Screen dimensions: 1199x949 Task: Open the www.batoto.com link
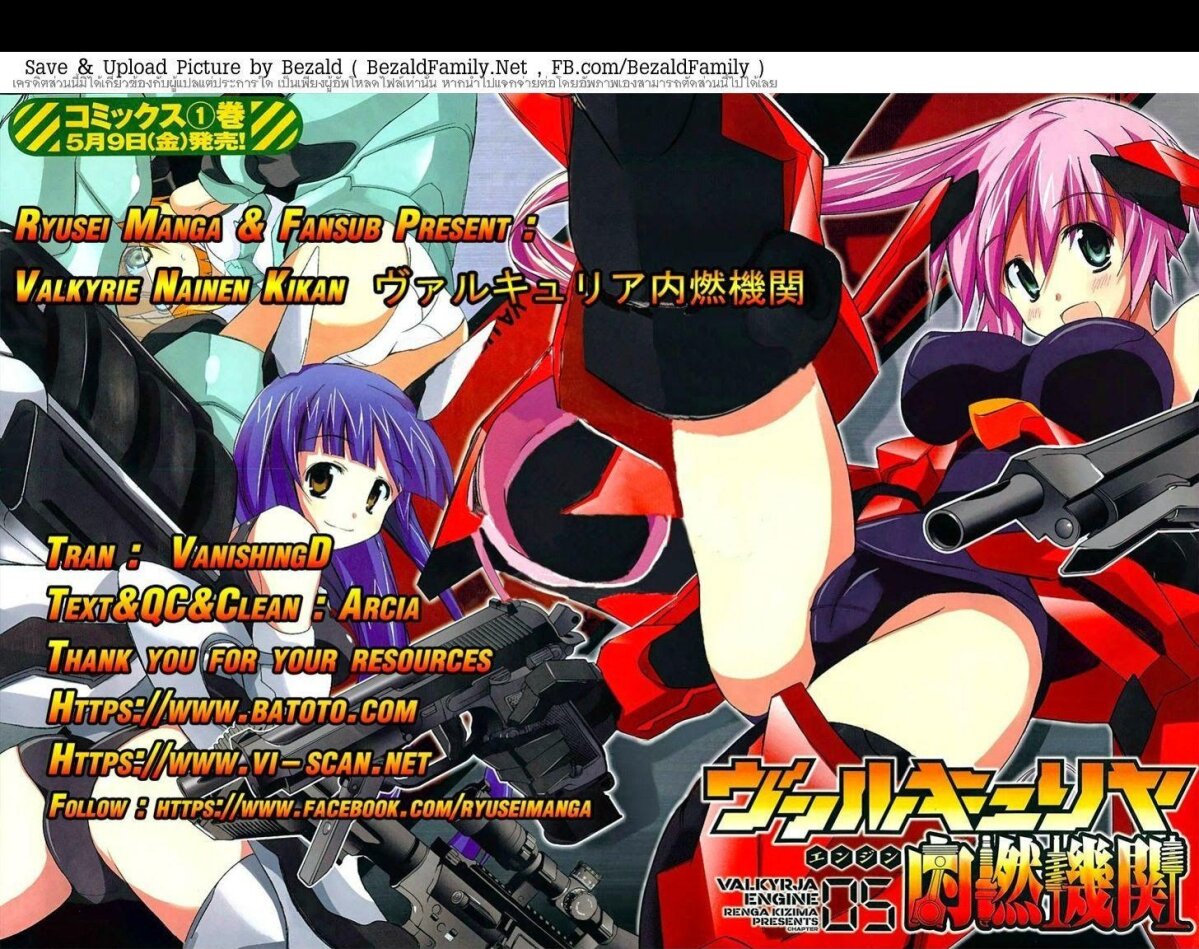pyautogui.click(x=232, y=710)
